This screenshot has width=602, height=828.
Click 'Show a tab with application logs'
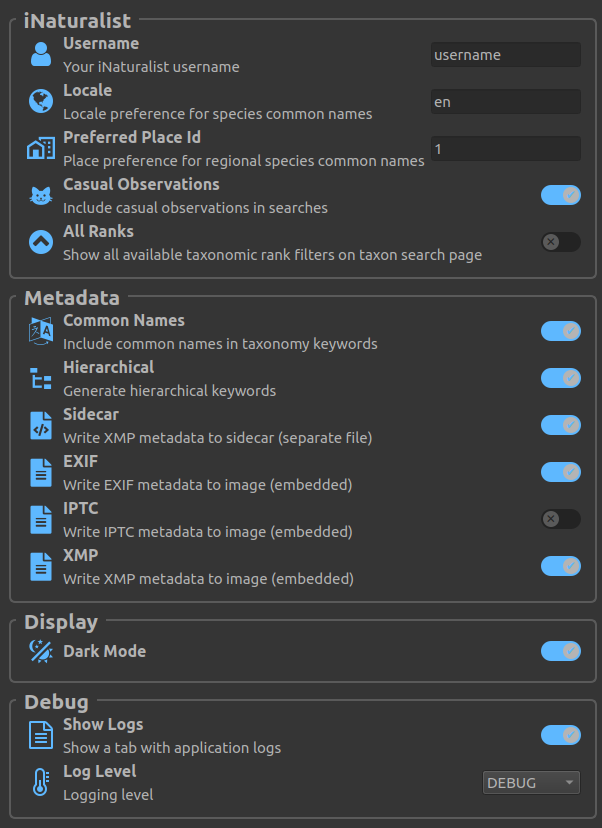point(172,748)
